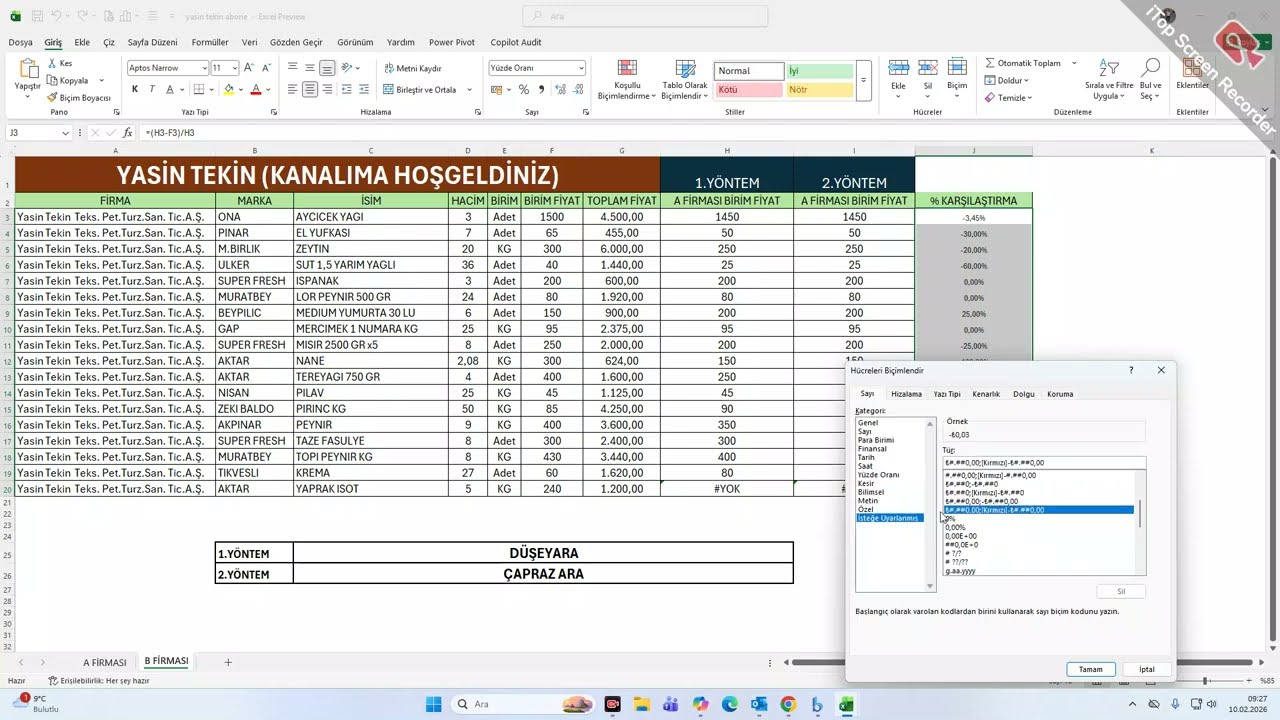1280x720 pixels.
Task: Apply the comma thousands separator style
Action: (540, 90)
